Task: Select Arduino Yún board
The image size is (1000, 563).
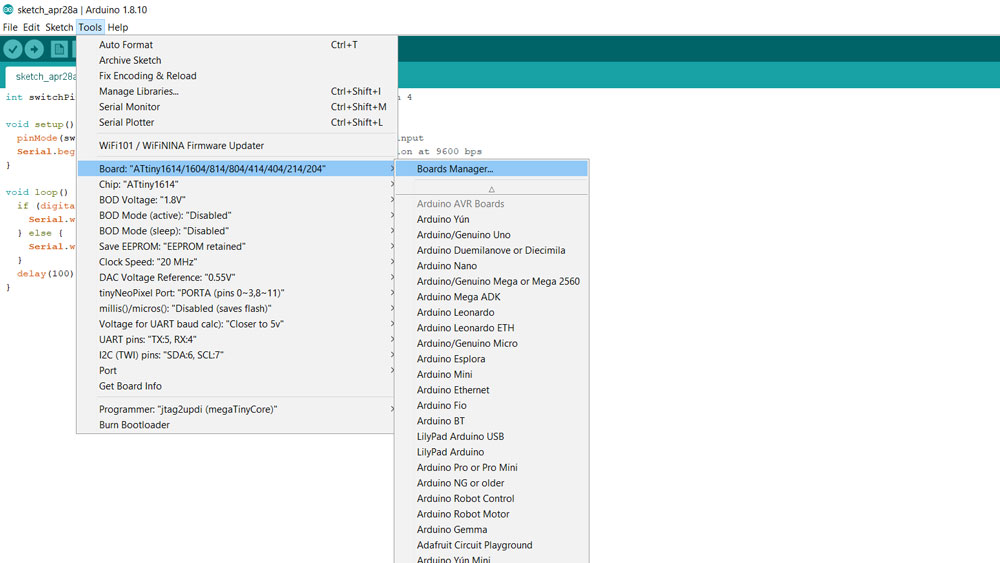Action: pyautogui.click(x=492, y=219)
